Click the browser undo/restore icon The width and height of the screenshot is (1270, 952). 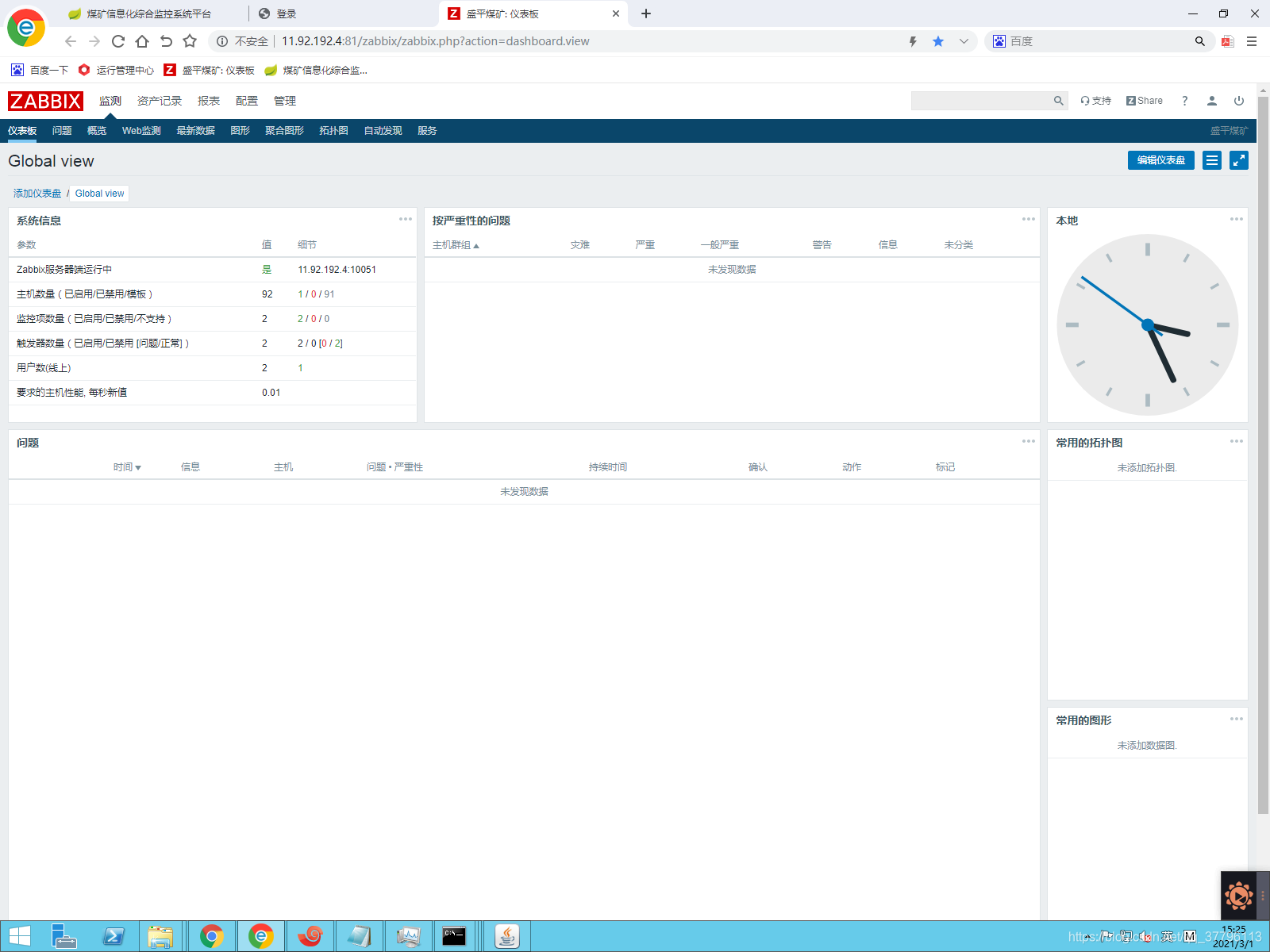[x=166, y=41]
